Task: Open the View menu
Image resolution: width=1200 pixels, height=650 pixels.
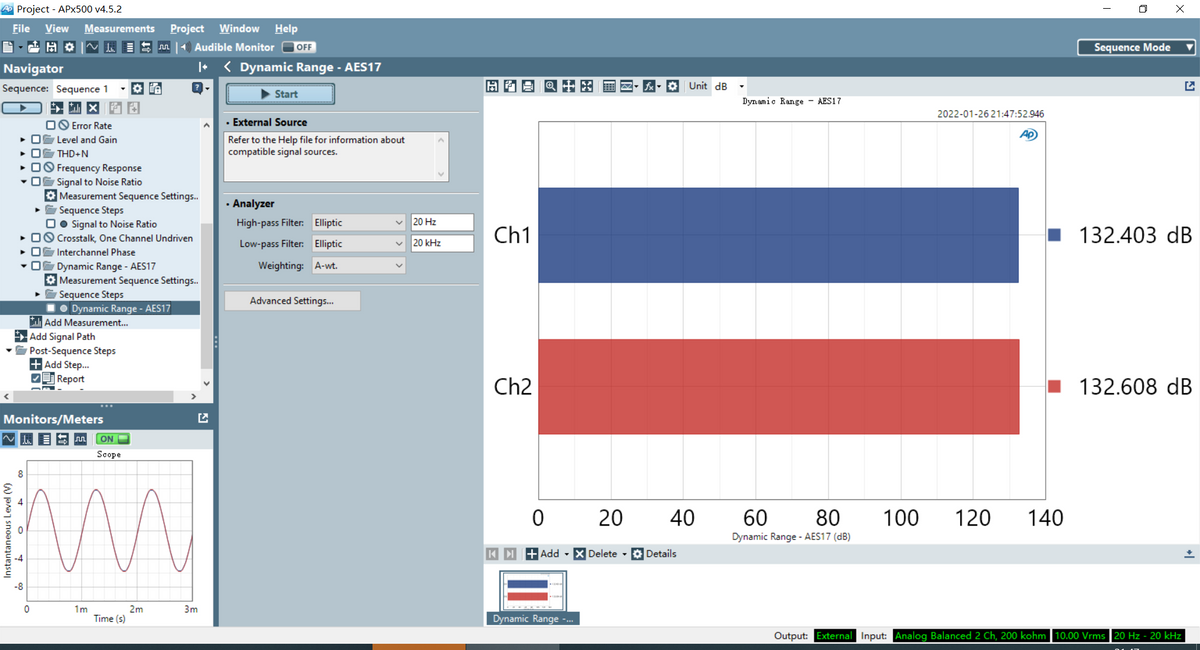Action: point(57,28)
